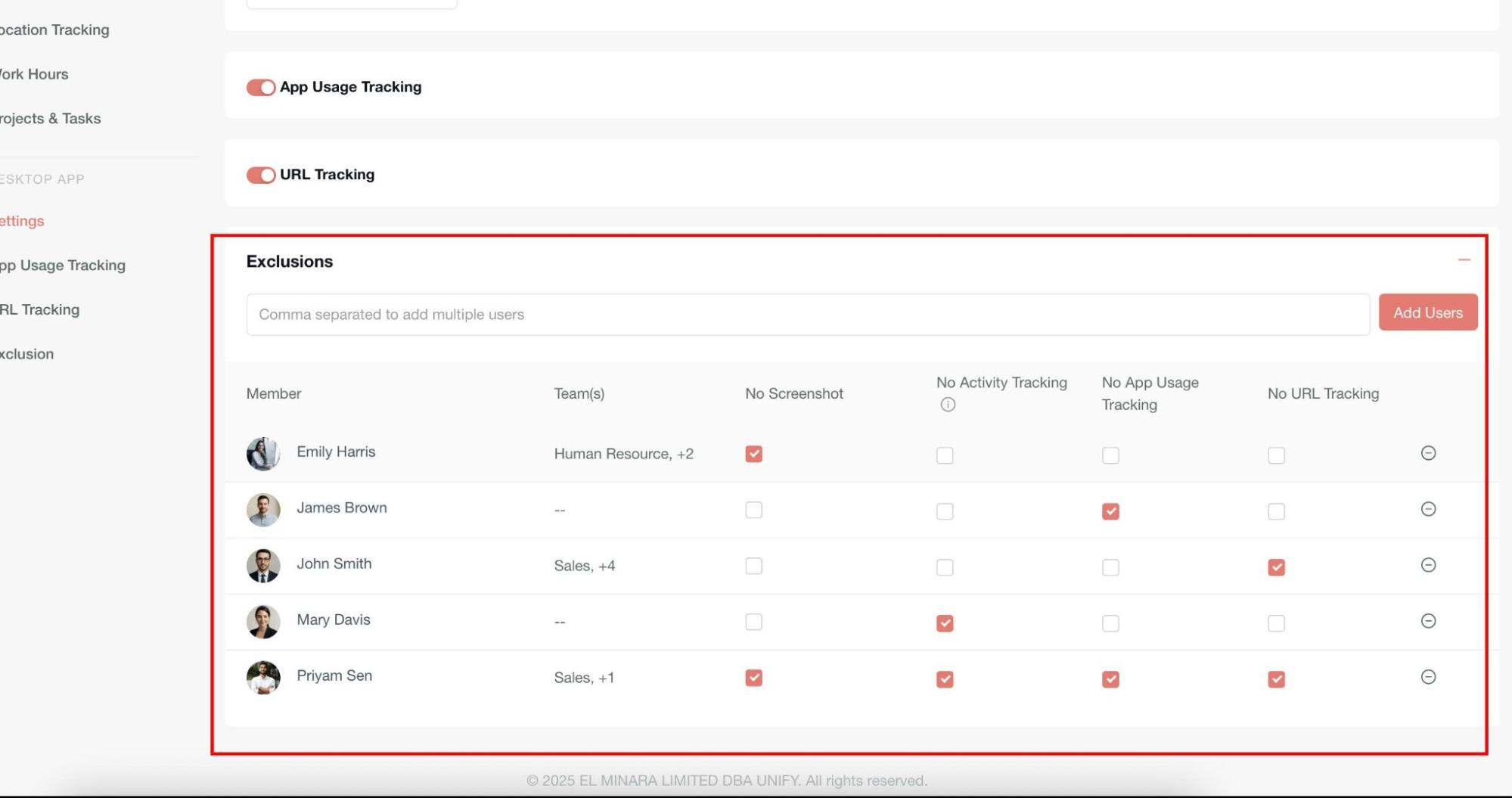Open No Activity Tracking info icon
Image resolution: width=1512 pixels, height=798 pixels.
click(947, 405)
